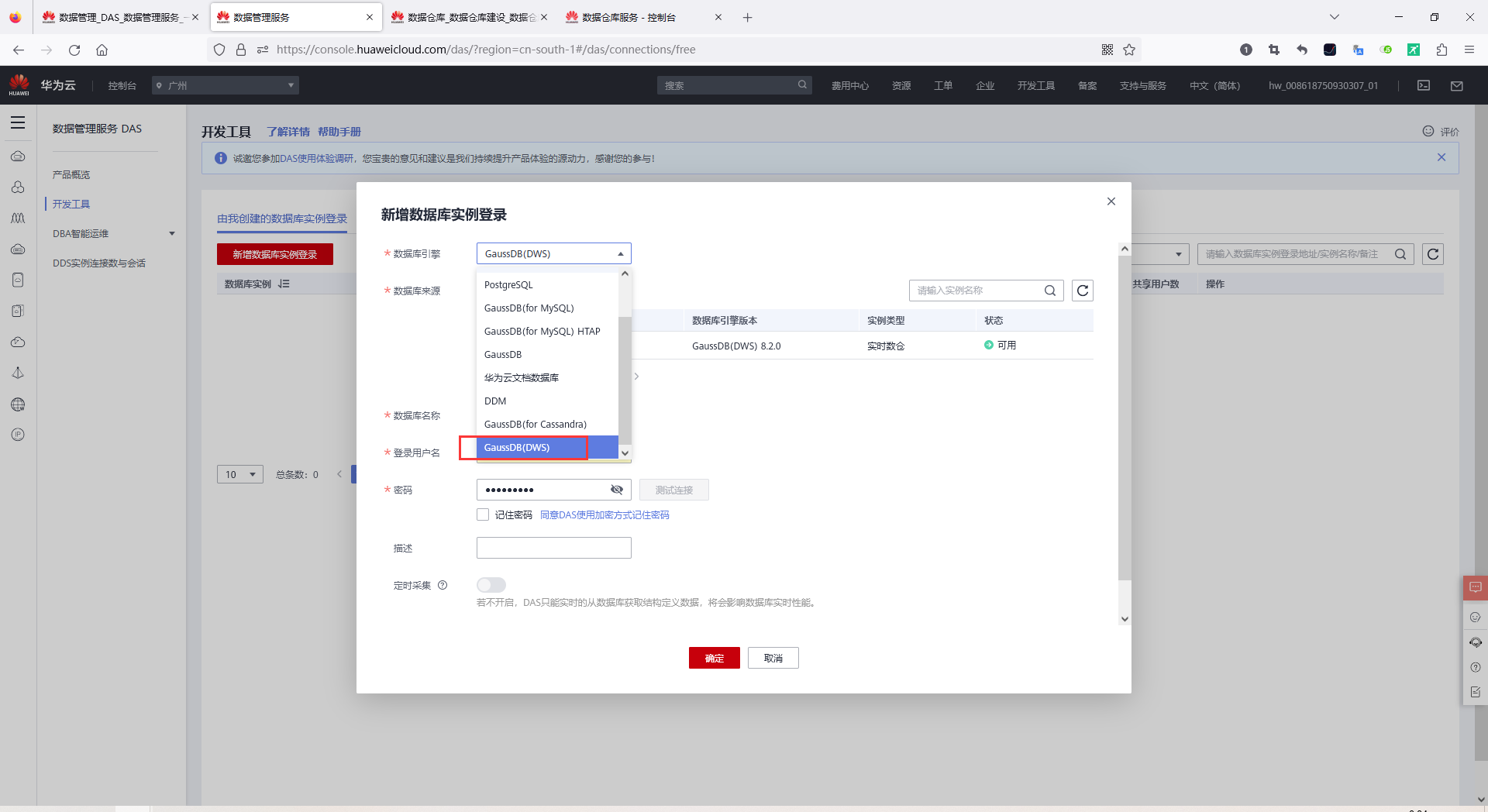Open the page size dropdown showing 10

click(x=240, y=474)
